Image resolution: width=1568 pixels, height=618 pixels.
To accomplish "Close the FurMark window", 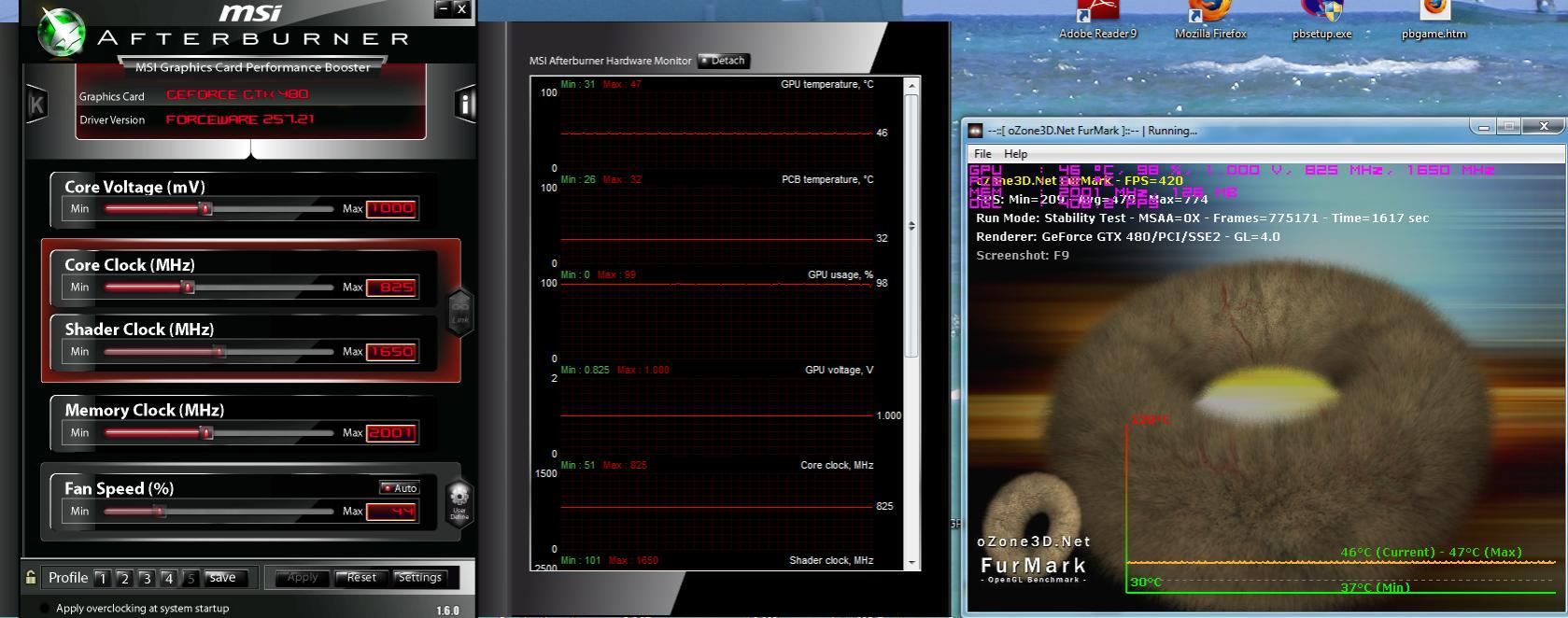I will [x=1543, y=127].
